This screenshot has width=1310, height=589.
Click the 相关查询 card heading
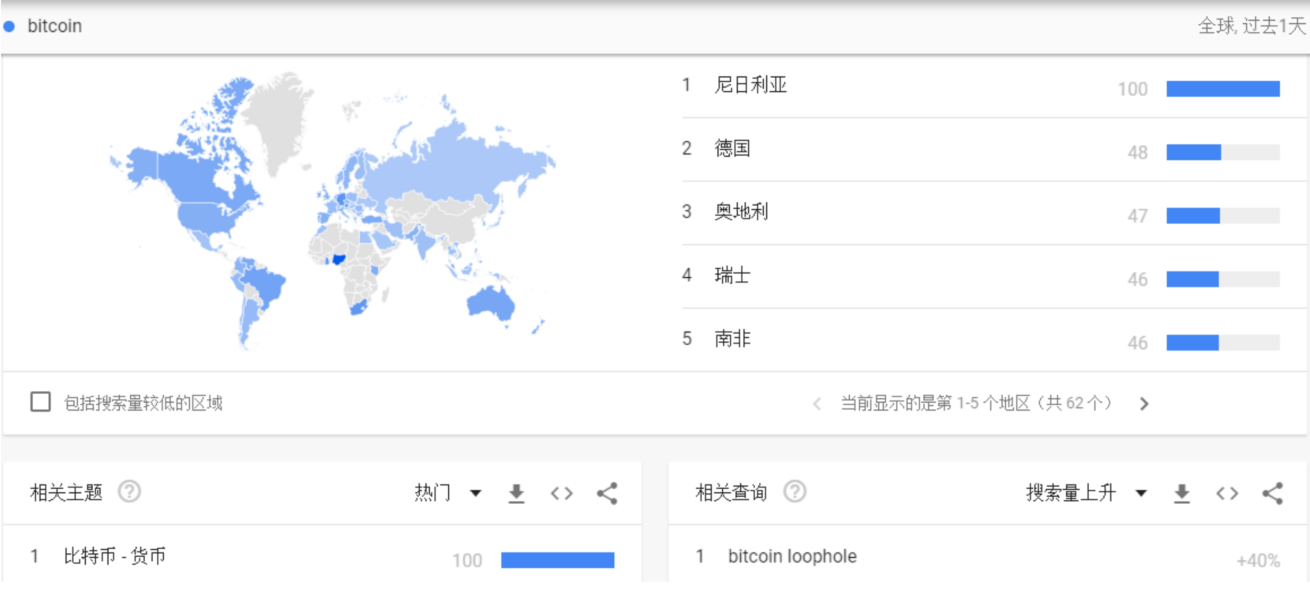pos(731,492)
